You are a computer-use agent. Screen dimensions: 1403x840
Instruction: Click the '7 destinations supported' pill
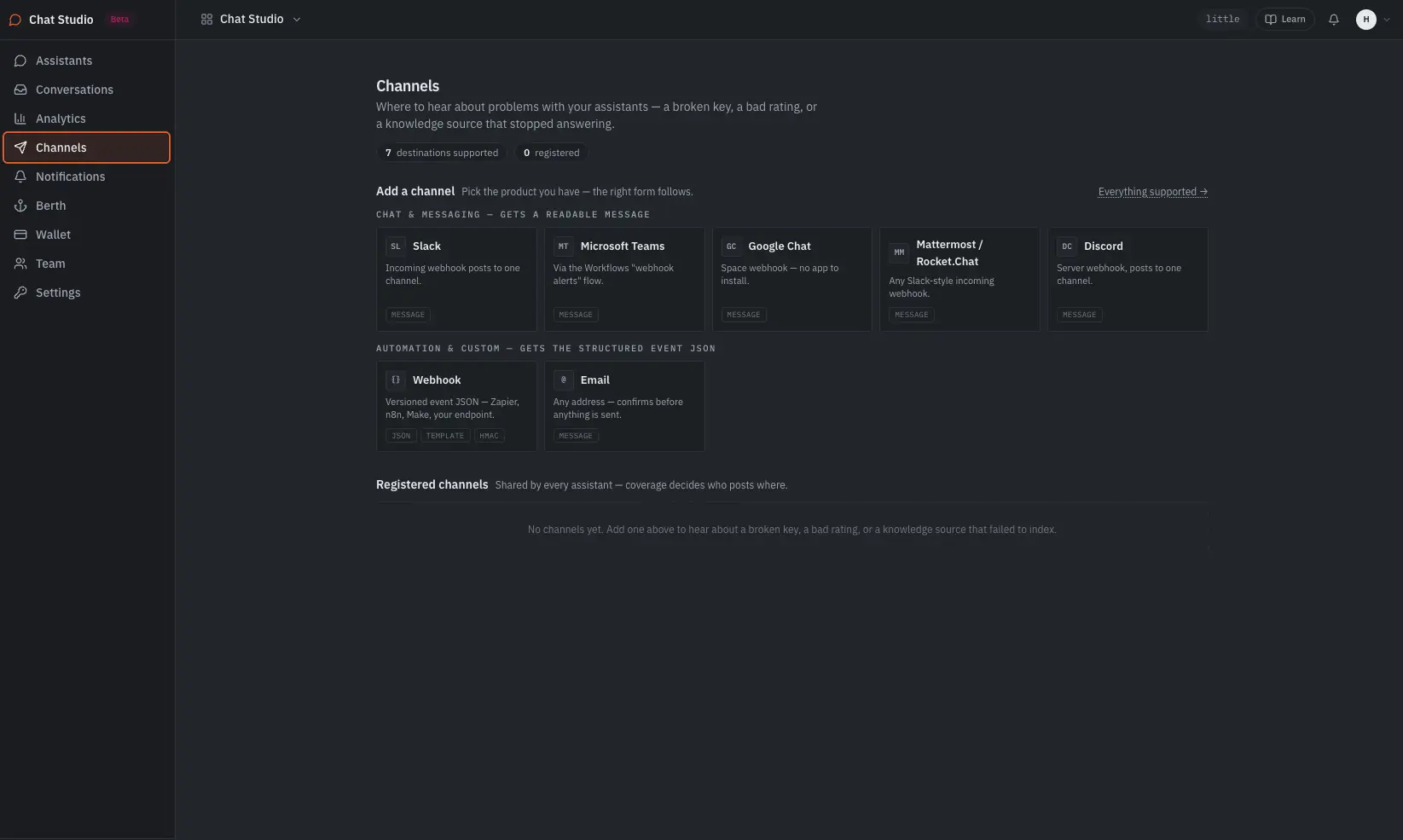click(442, 153)
